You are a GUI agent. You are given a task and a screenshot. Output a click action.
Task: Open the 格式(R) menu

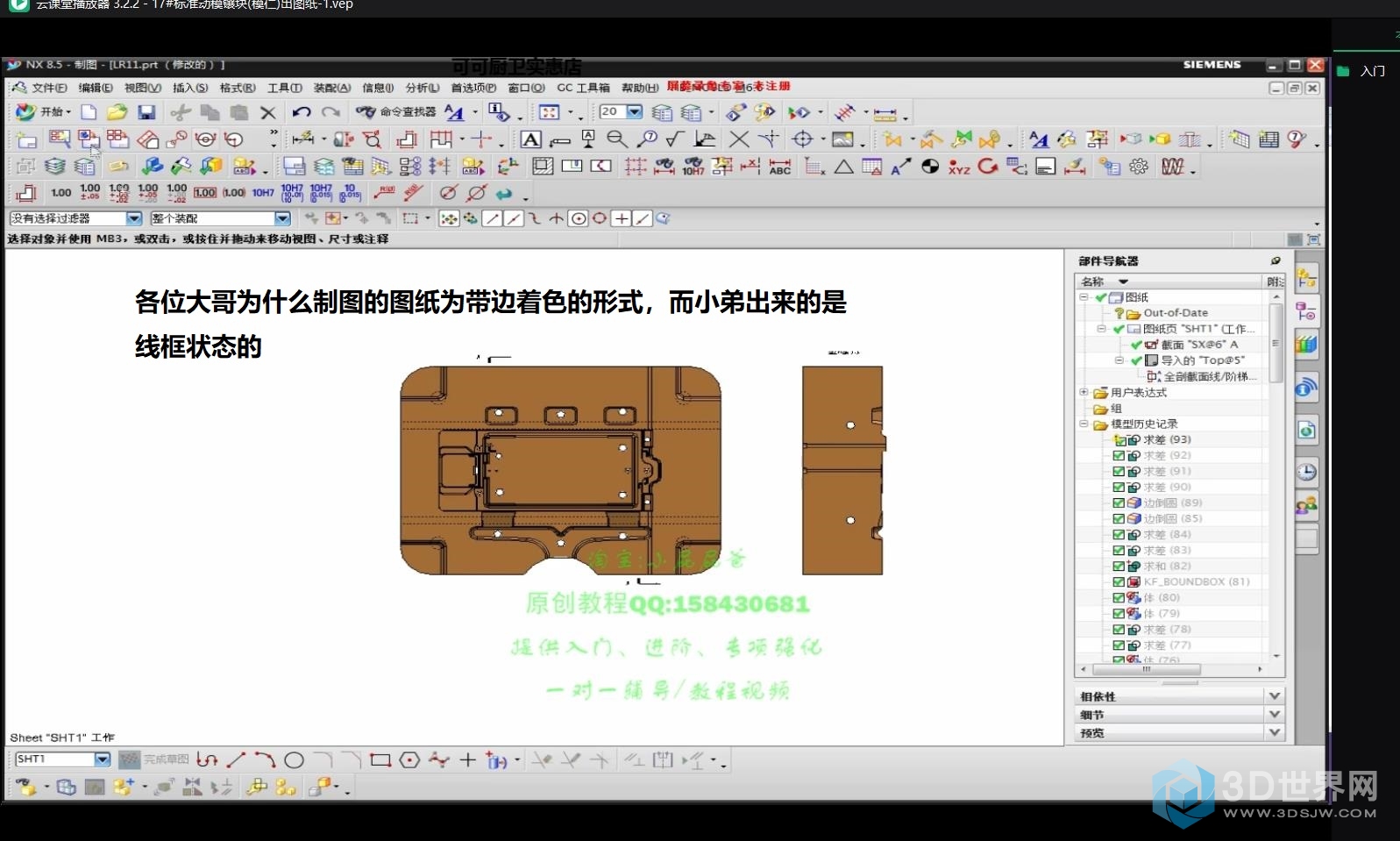(x=238, y=88)
